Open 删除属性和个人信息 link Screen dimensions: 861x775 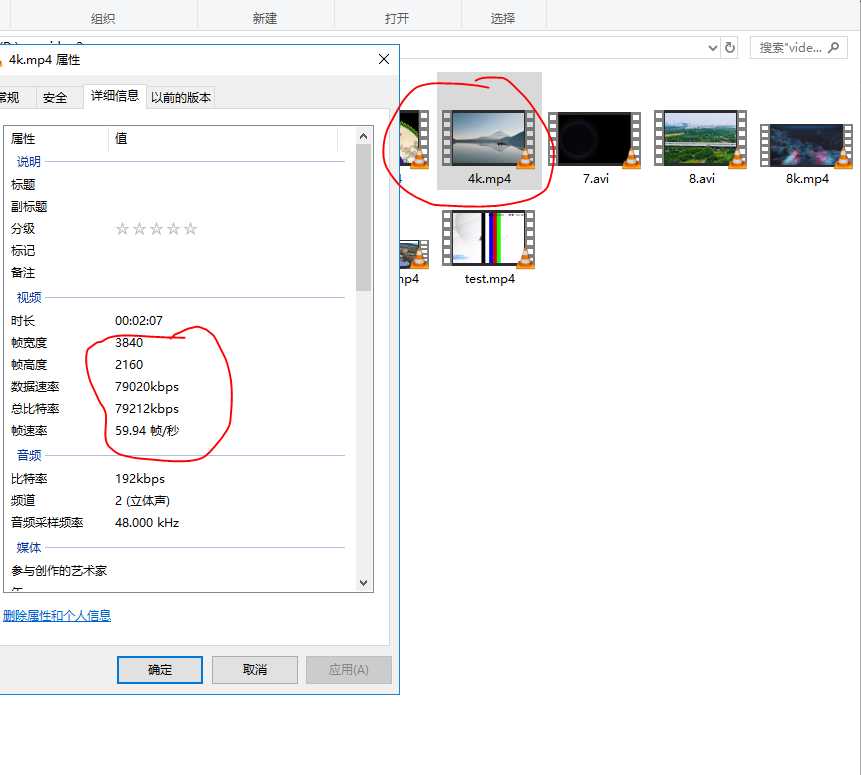[x=57, y=616]
